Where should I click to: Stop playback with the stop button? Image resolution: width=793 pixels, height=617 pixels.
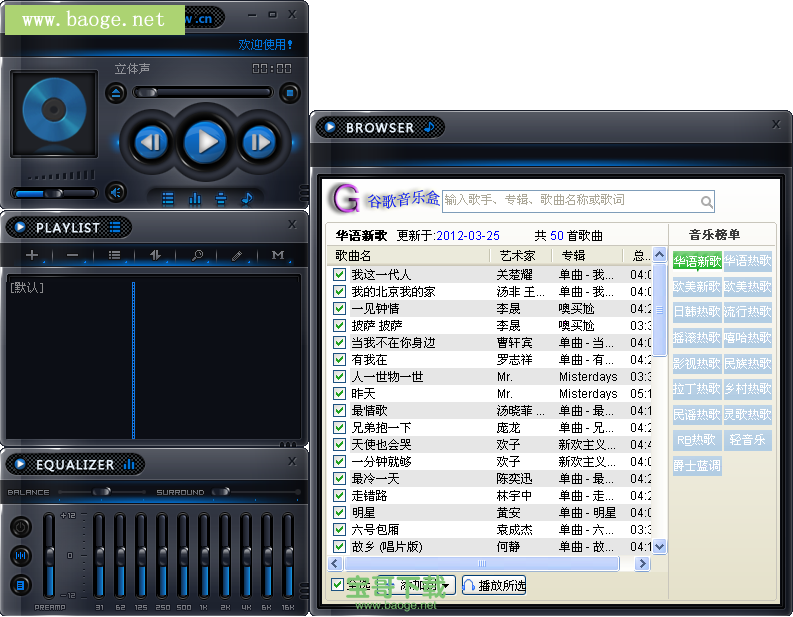tap(290, 93)
